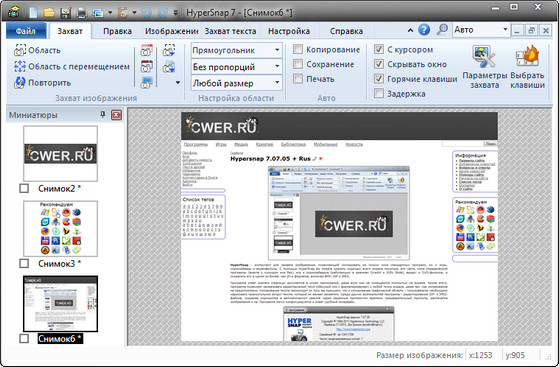Open a file with the folder icon
This screenshot has height=367, width=559.
[x=49, y=13]
